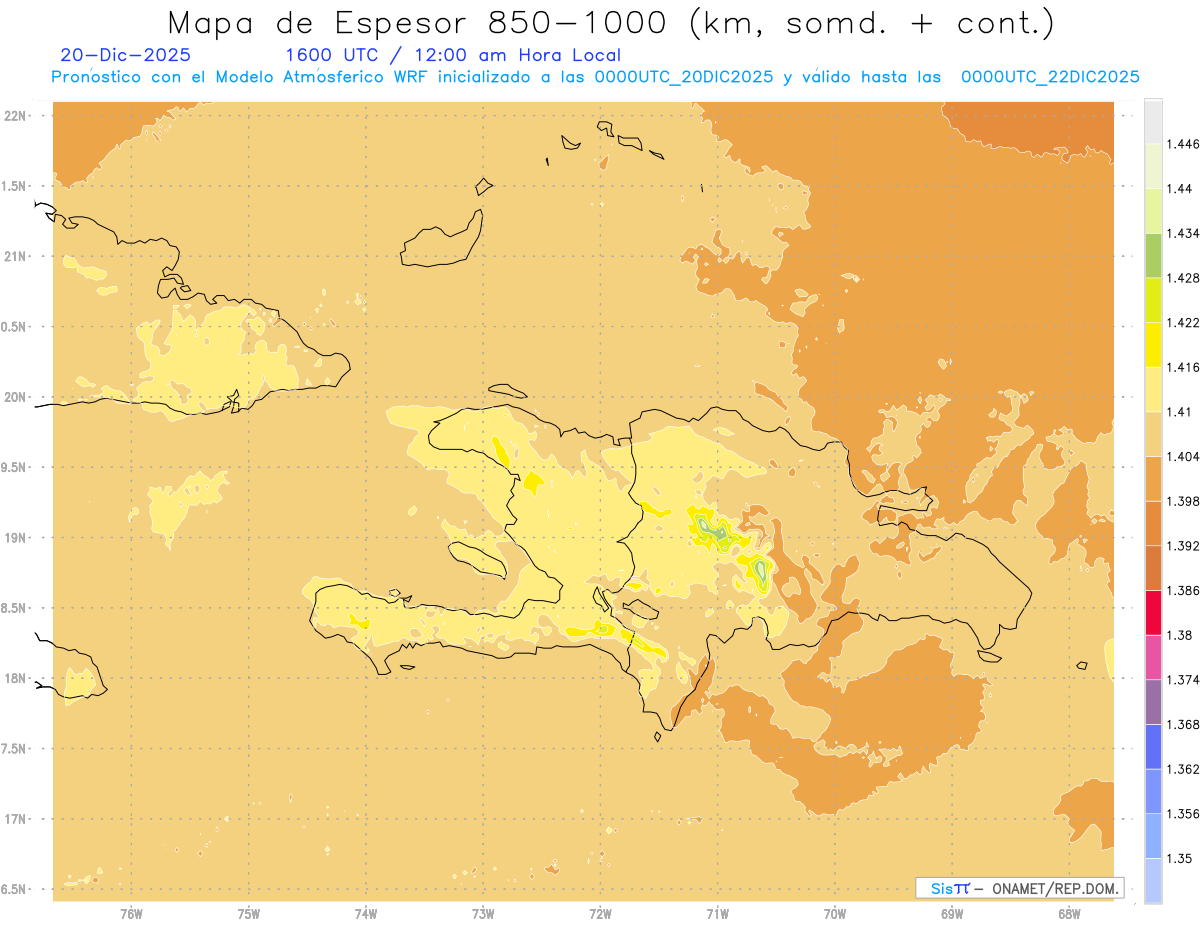
Task: Click the "75W" longitude label
Action: click(x=249, y=914)
